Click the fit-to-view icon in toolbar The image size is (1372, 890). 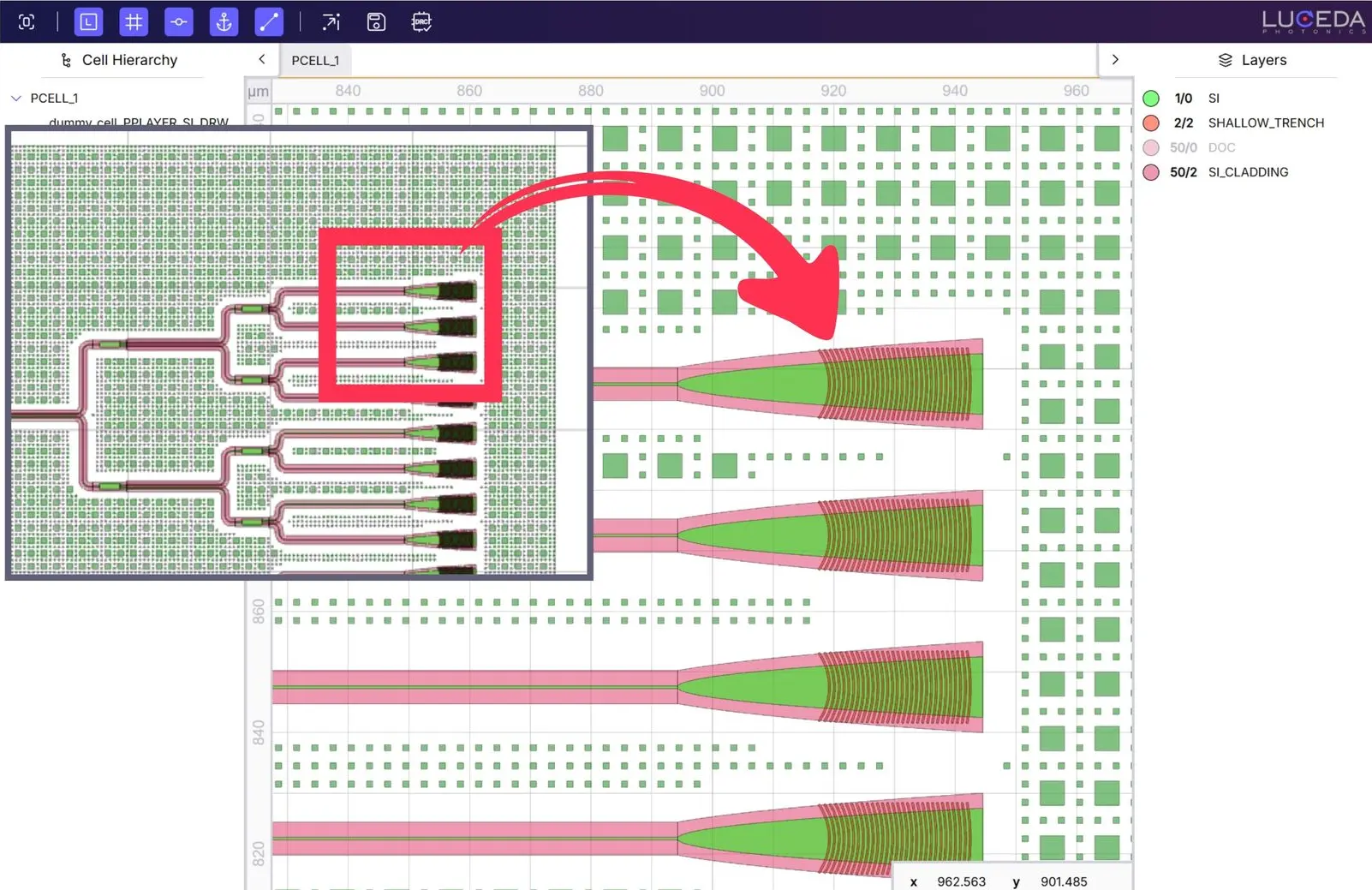point(27,22)
